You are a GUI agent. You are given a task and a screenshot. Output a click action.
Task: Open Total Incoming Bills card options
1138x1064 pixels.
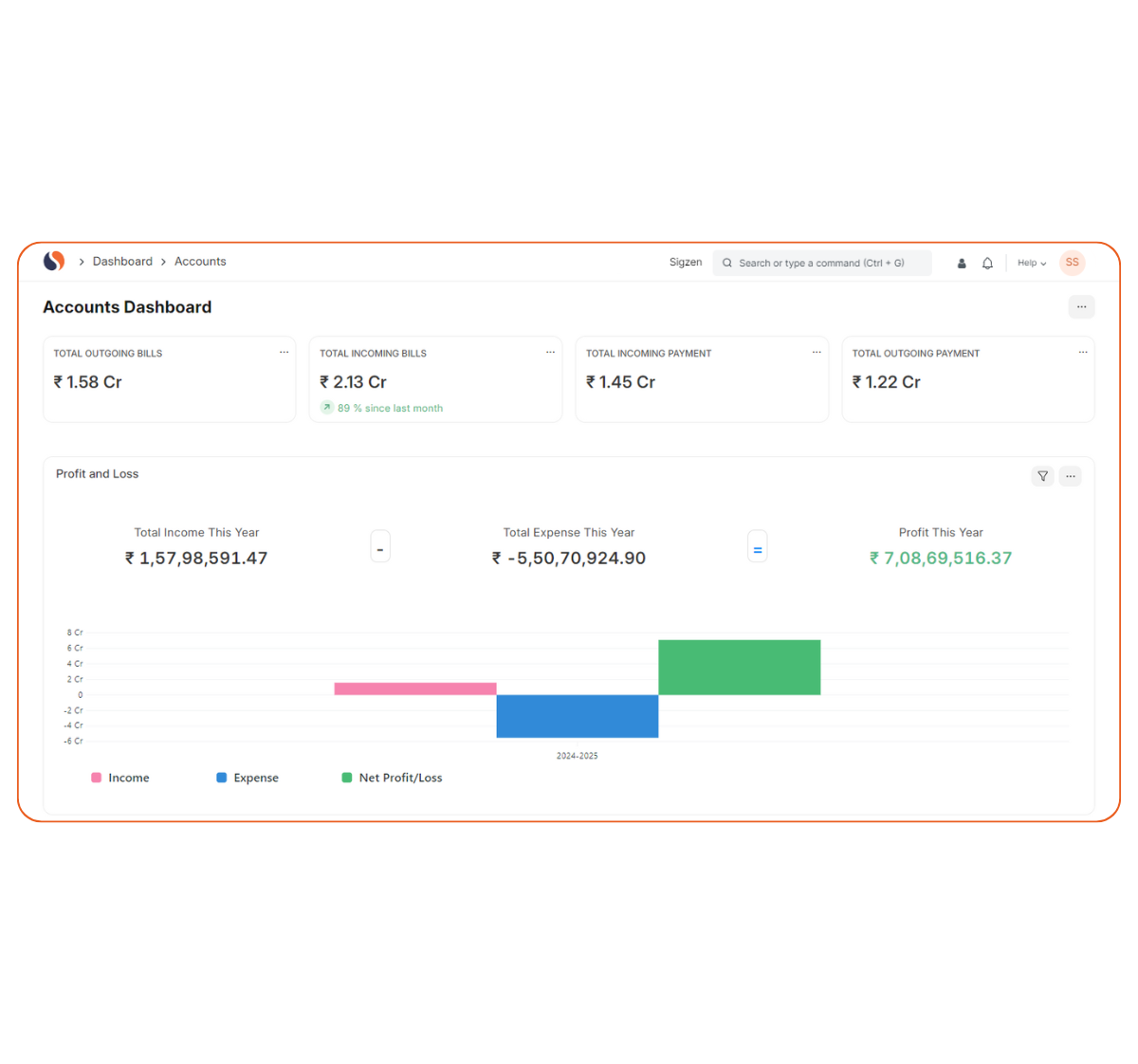pos(550,353)
